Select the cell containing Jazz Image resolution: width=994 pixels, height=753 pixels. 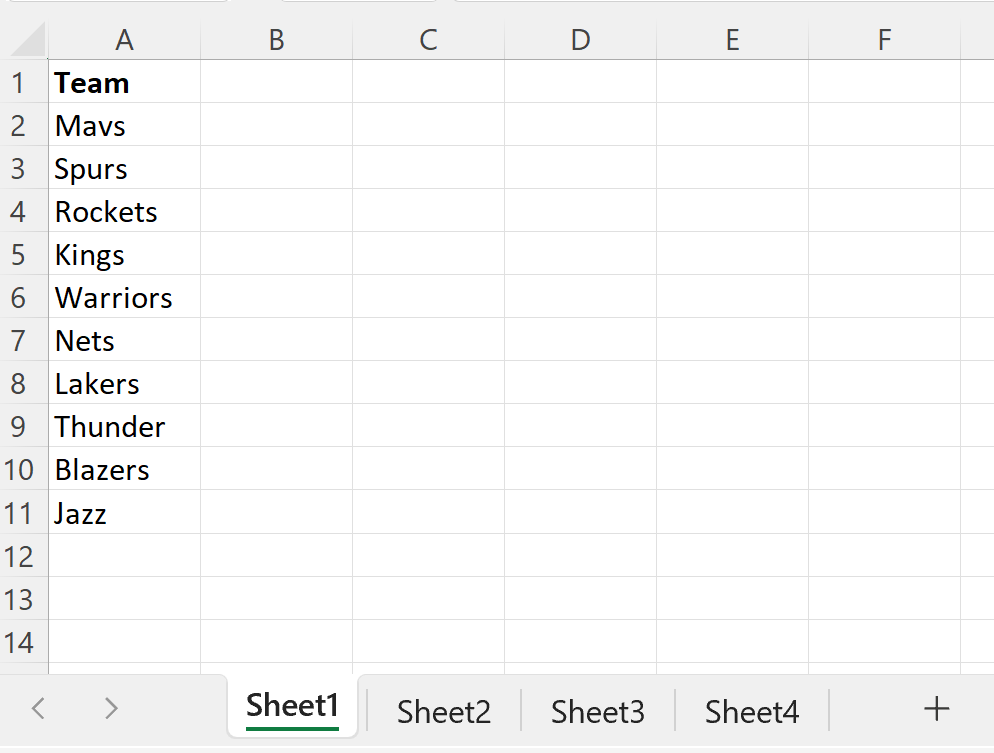(x=124, y=513)
